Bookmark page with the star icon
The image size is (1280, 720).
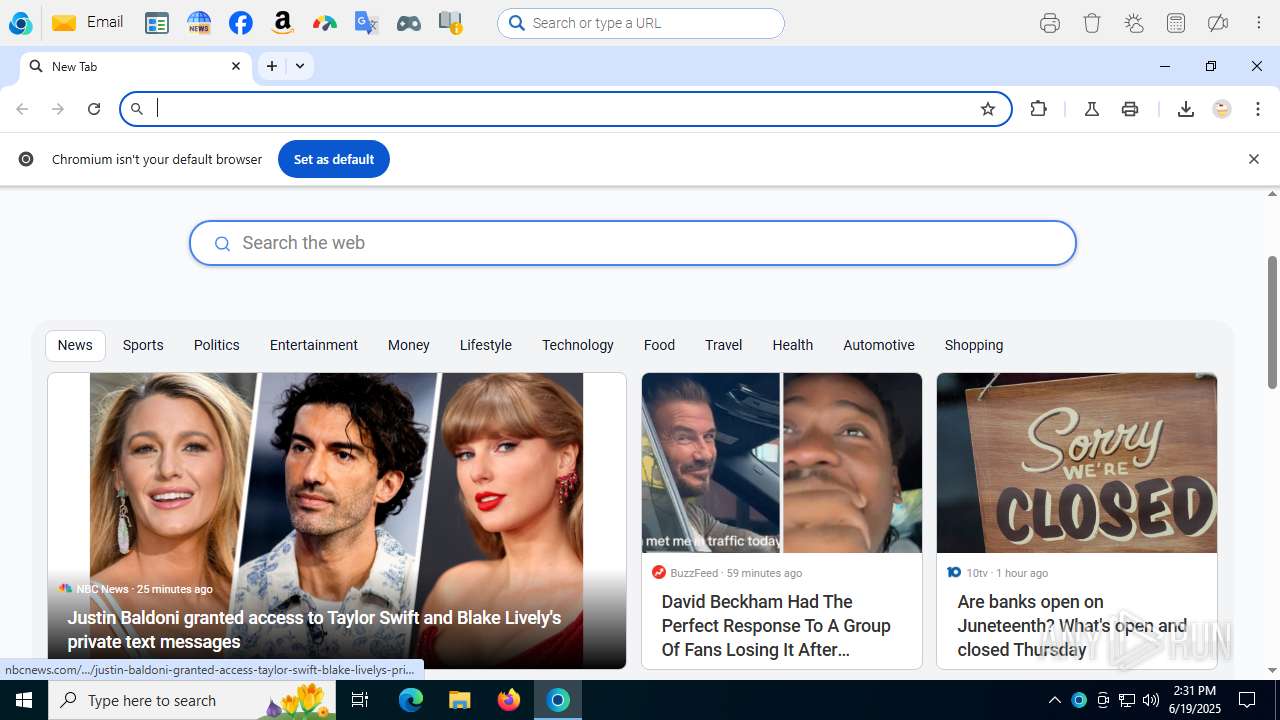pos(988,109)
